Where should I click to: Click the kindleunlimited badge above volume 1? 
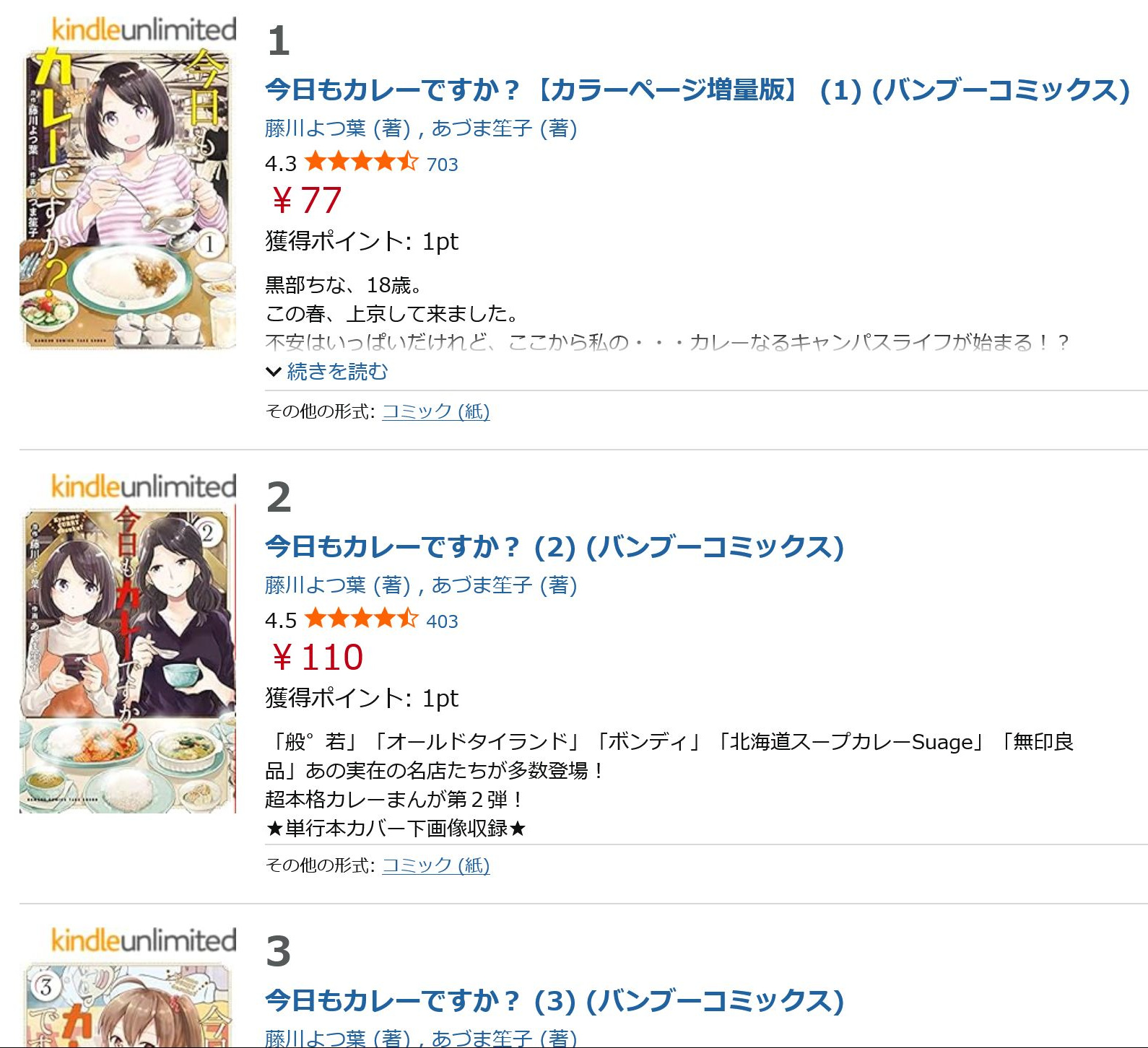(x=144, y=30)
